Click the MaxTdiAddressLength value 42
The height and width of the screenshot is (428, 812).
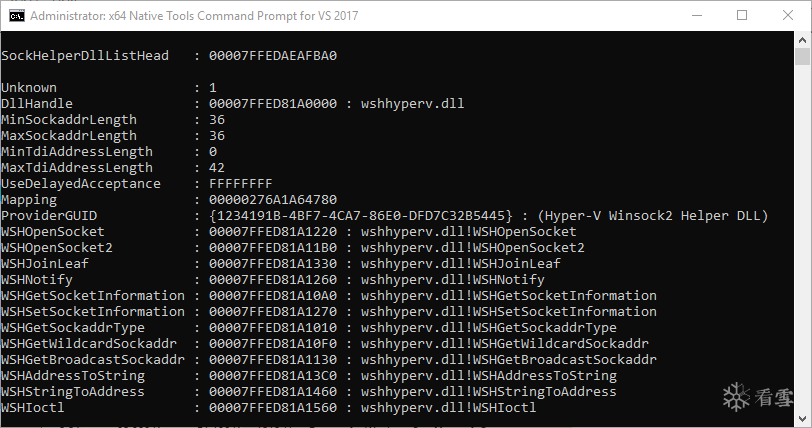[x=217, y=168]
